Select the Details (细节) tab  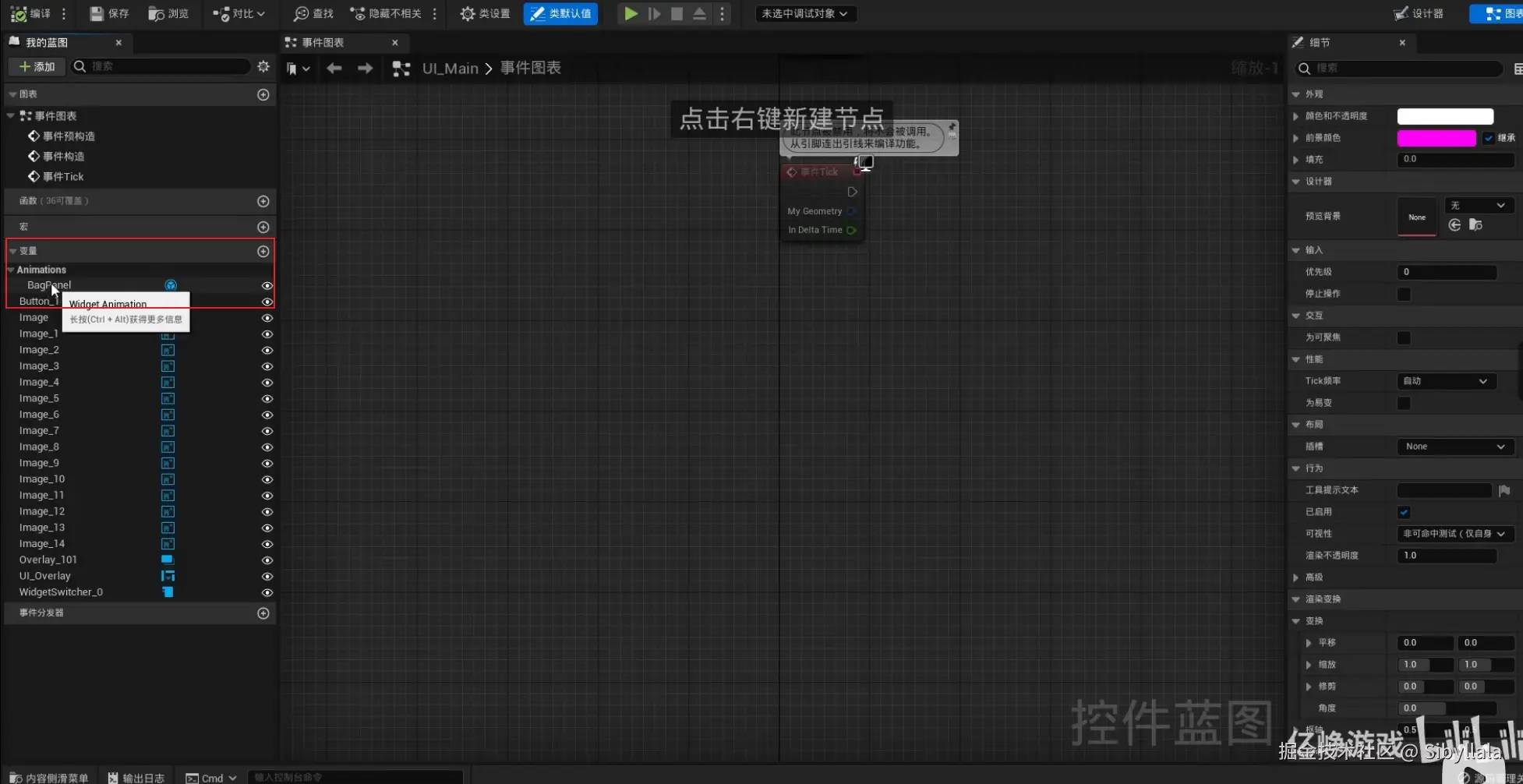[x=1320, y=43]
